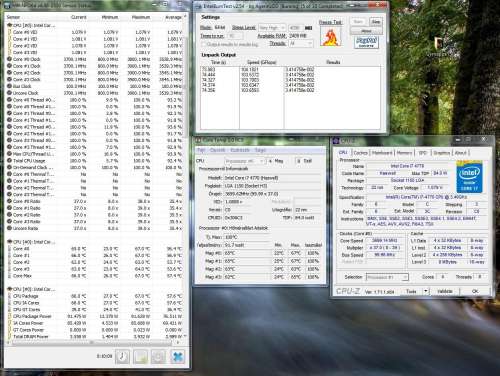Open the Súgó menu in Core Temp
The image size is (500, 376).
coord(260,150)
